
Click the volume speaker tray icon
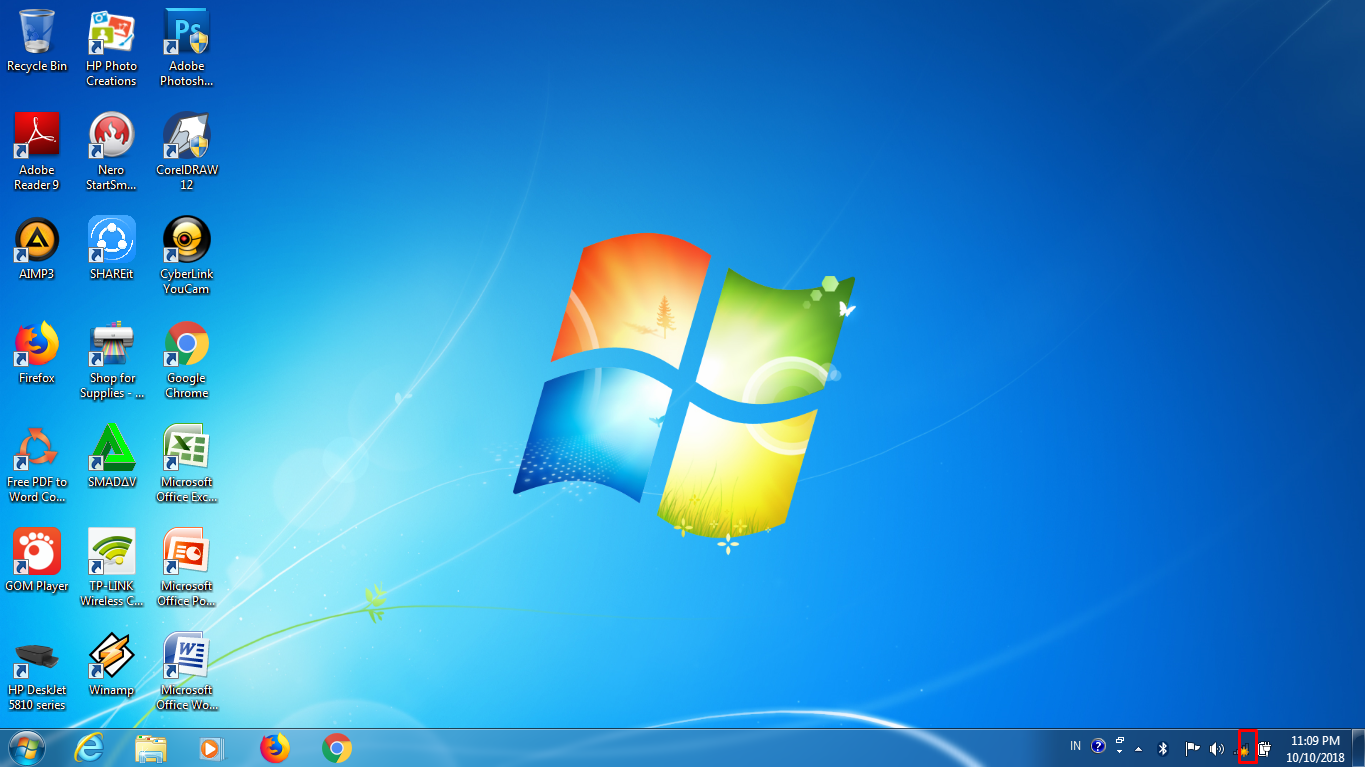tap(1217, 748)
